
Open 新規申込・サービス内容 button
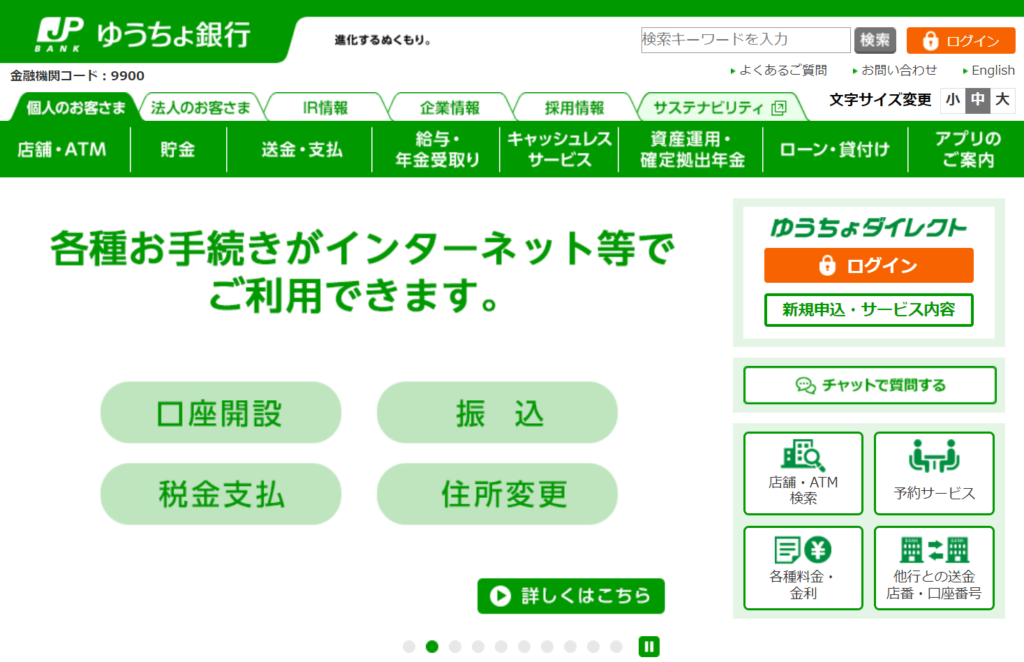click(x=869, y=309)
